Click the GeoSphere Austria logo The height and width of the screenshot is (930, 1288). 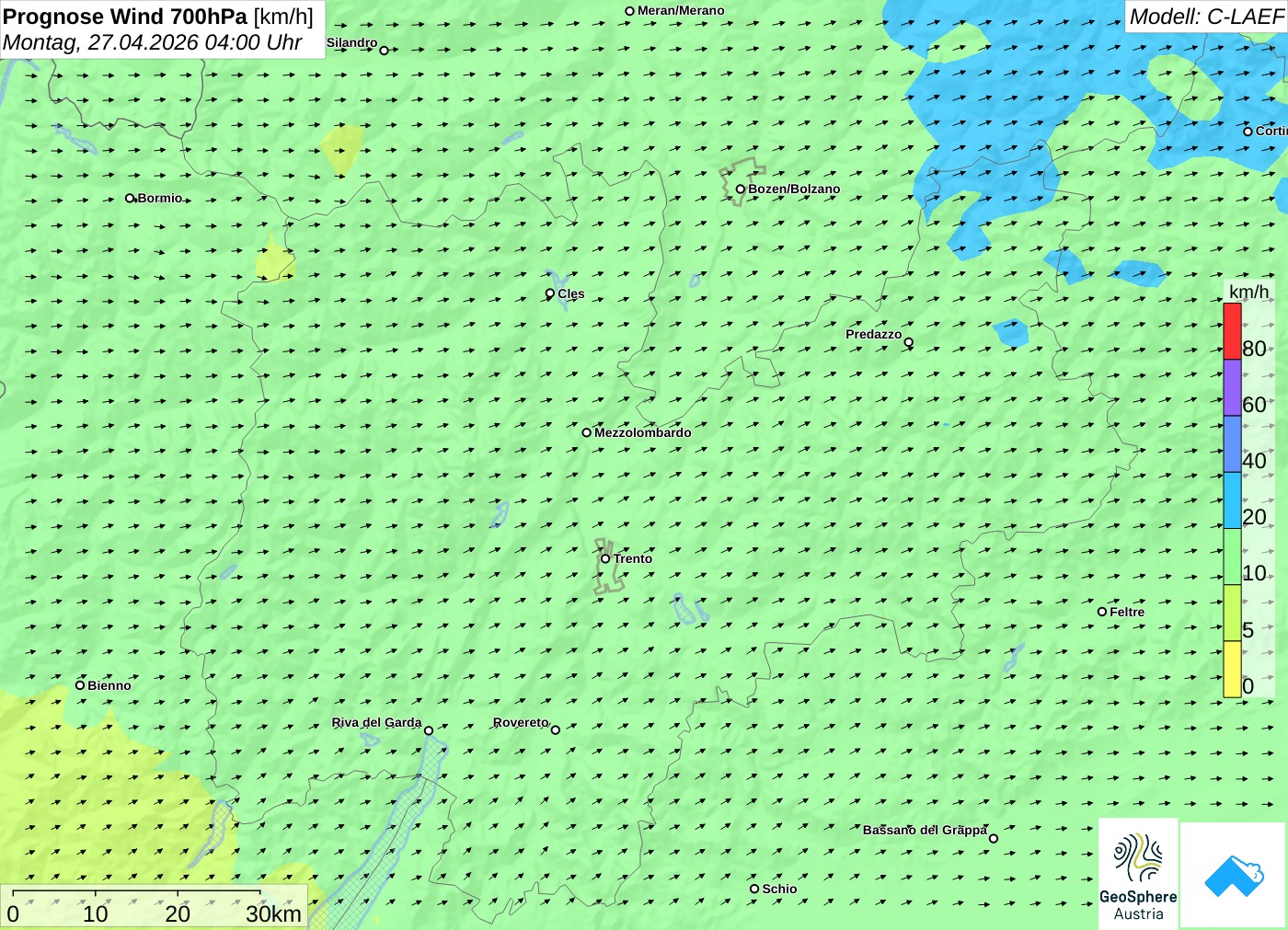(x=1138, y=873)
